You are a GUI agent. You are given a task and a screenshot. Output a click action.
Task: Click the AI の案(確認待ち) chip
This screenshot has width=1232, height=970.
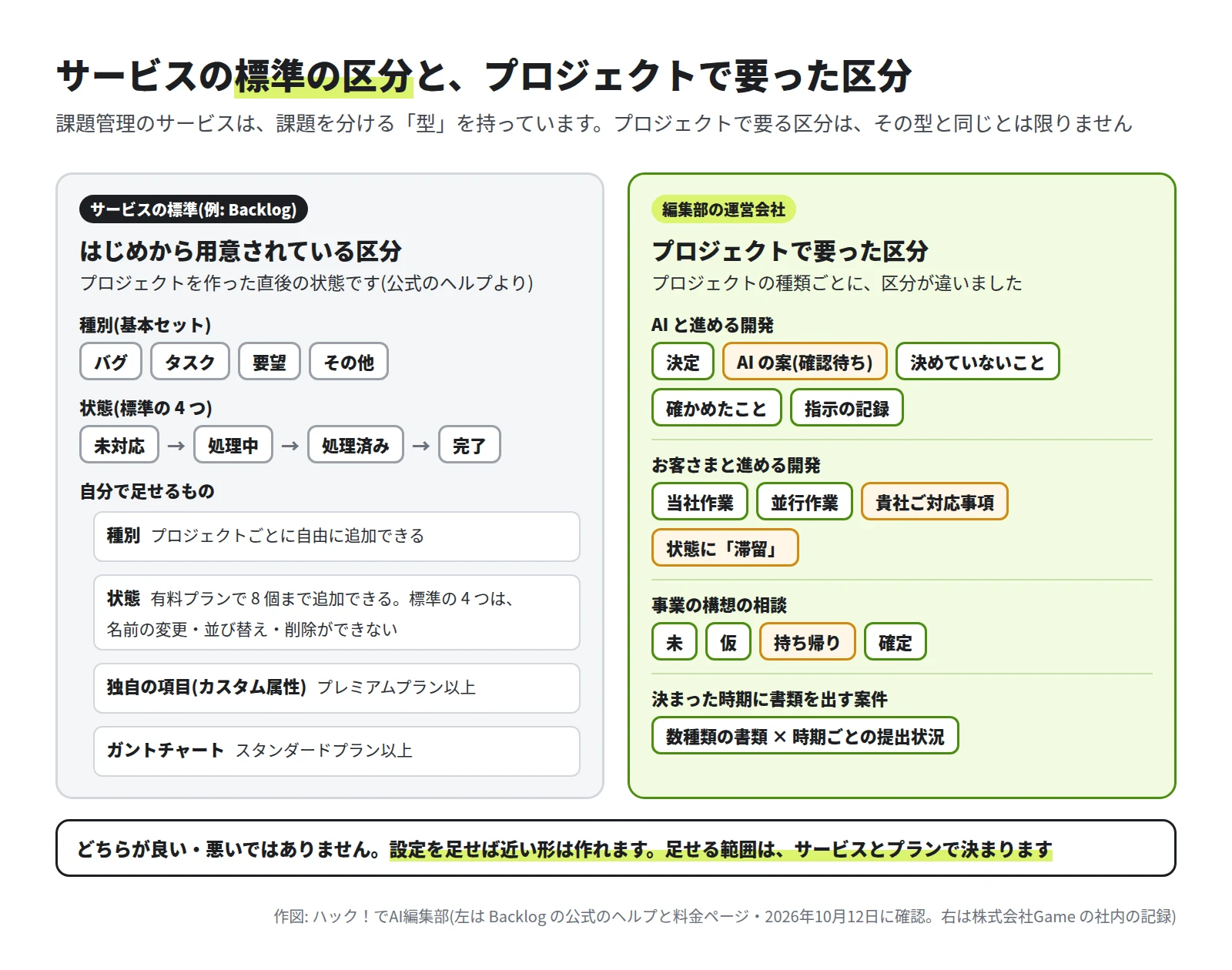pos(805,362)
